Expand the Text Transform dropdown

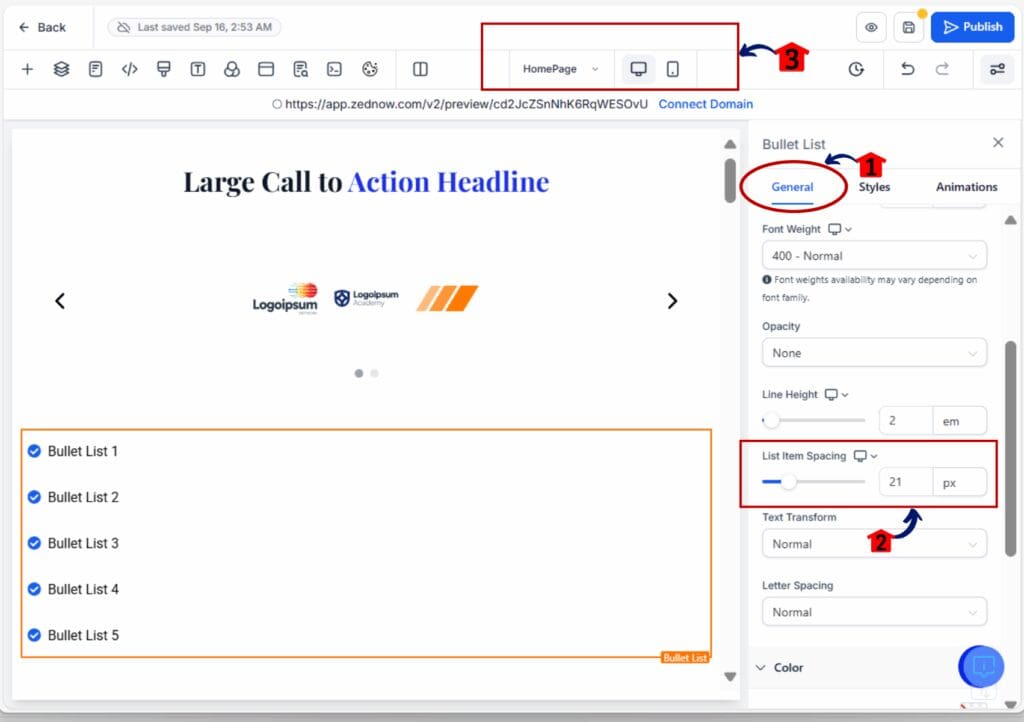coord(874,544)
